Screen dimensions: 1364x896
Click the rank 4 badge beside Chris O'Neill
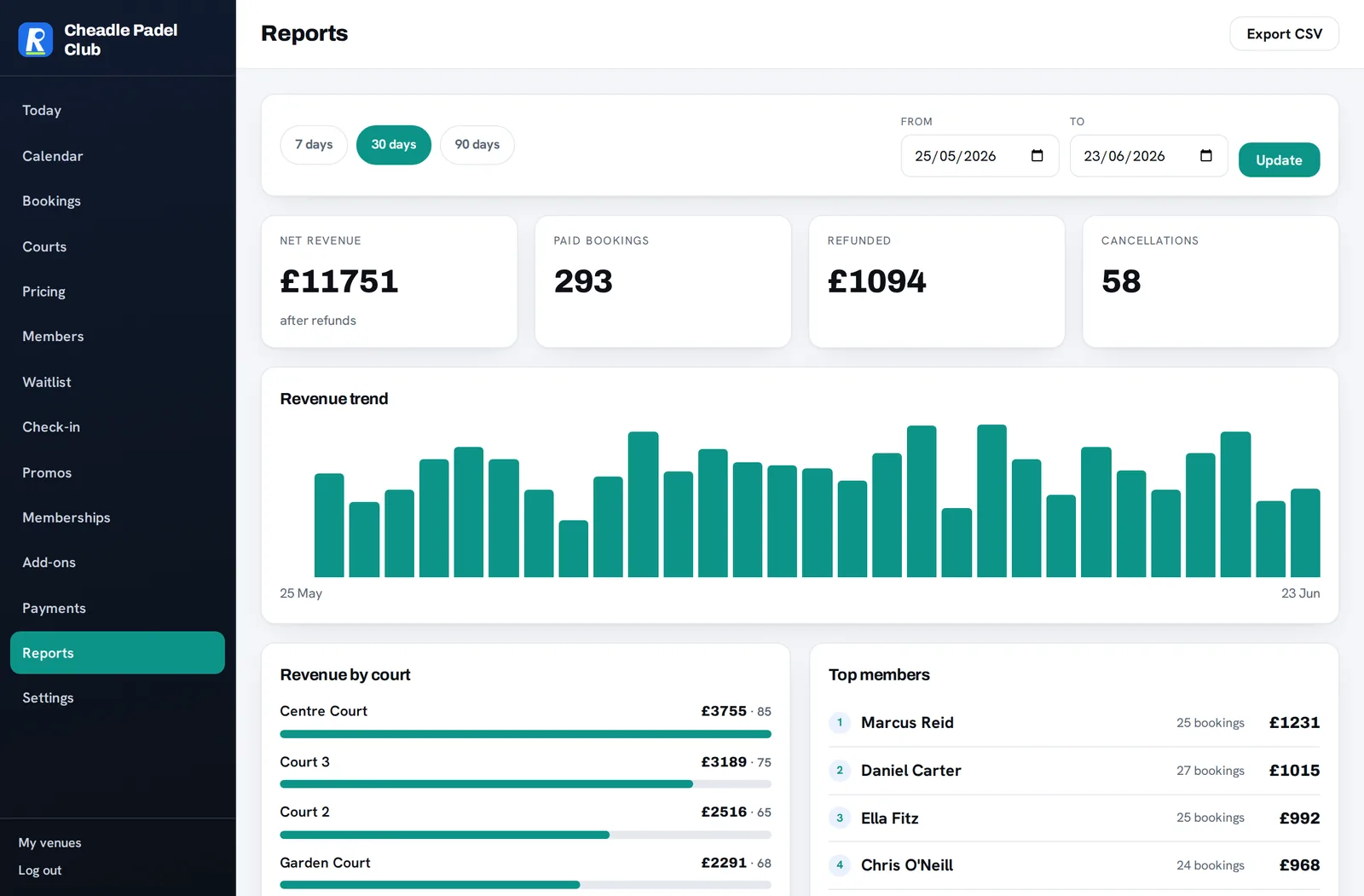click(840, 865)
